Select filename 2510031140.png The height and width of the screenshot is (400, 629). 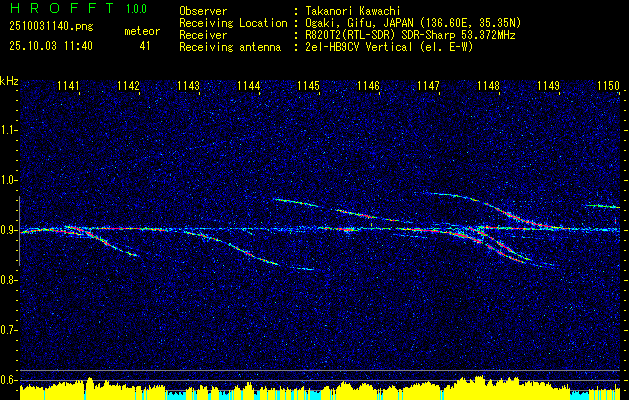[x=51, y=27]
